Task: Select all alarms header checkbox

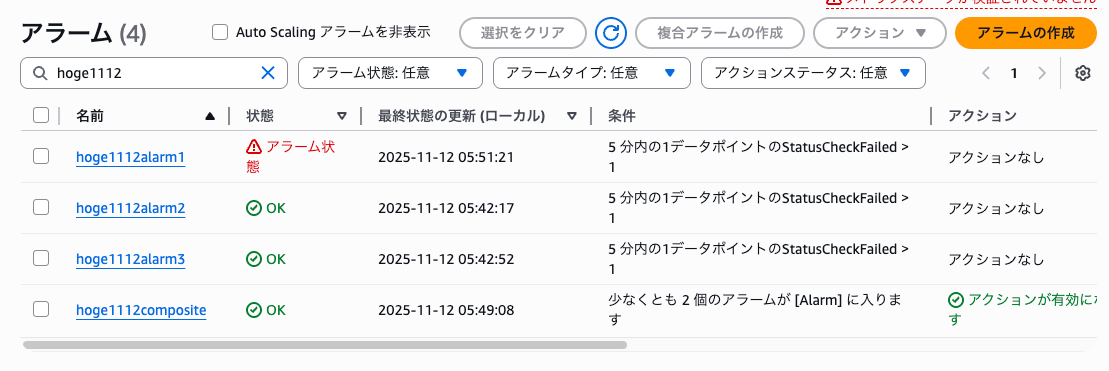Action: [x=41, y=115]
